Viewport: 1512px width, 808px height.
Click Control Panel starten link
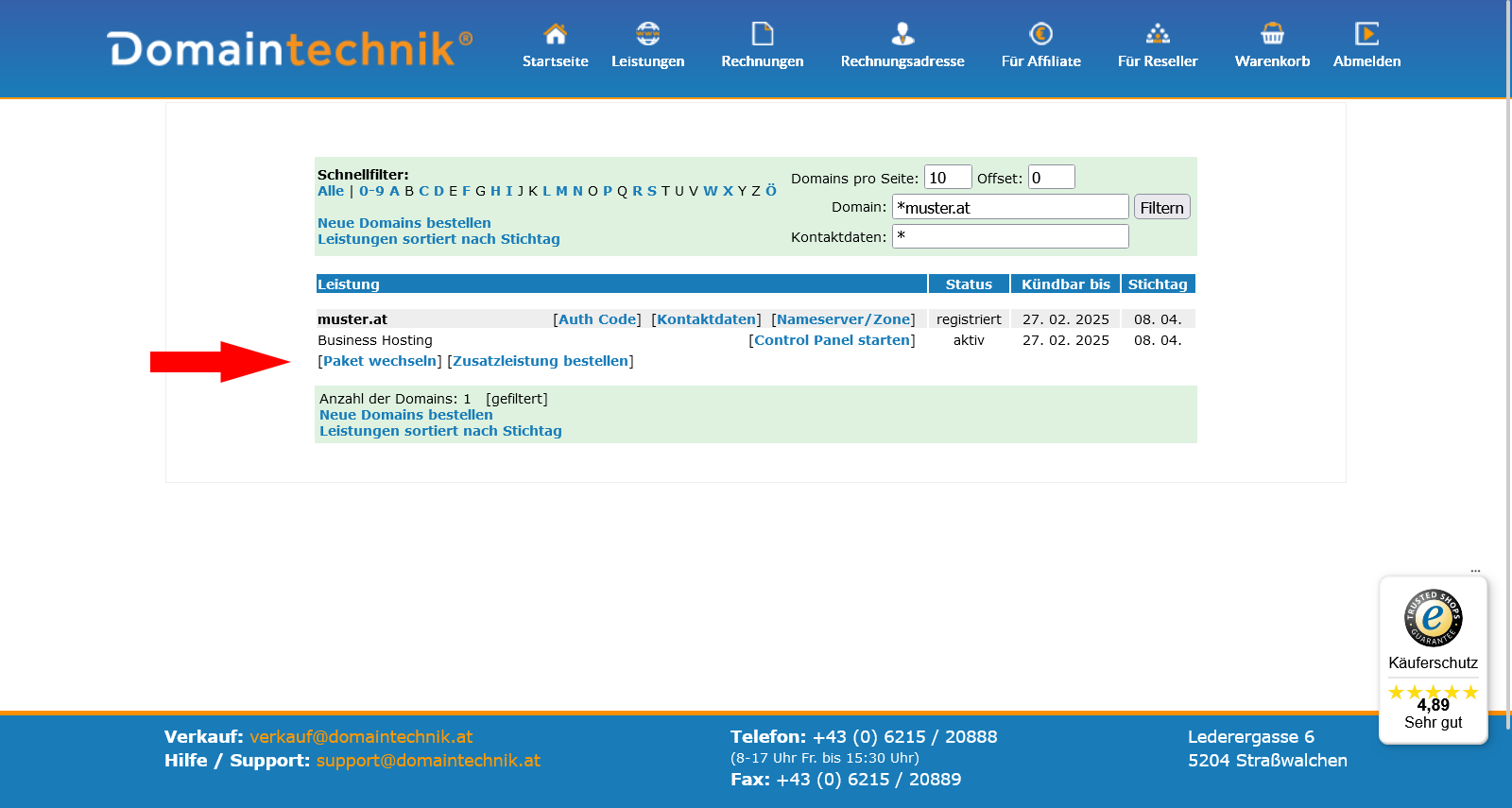[x=832, y=340]
